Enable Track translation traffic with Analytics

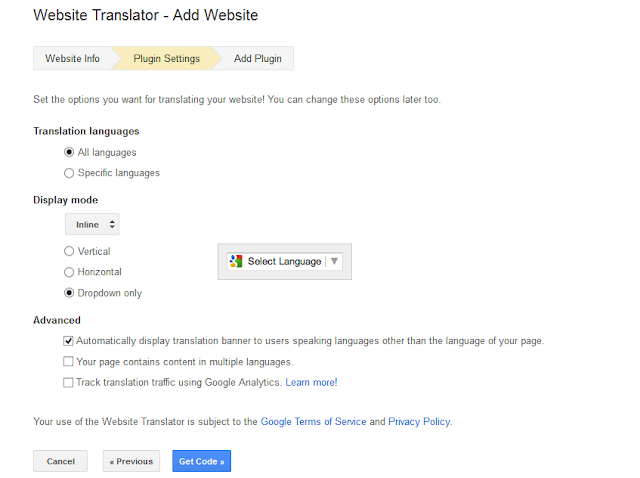68,382
